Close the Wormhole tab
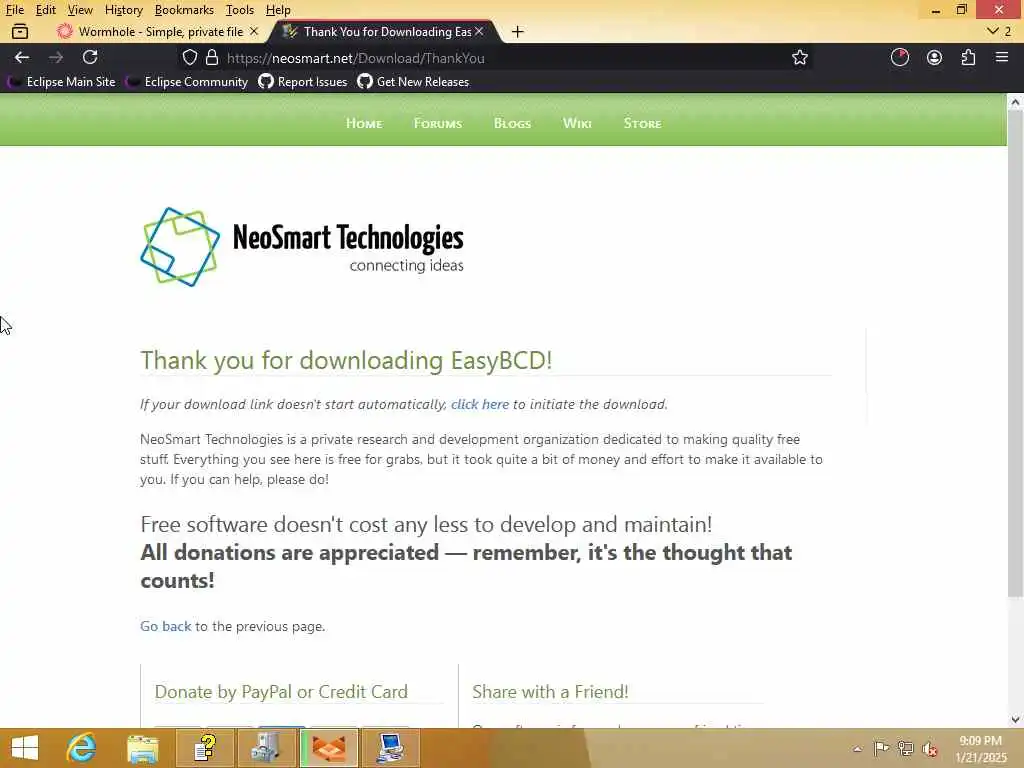 [253, 31]
